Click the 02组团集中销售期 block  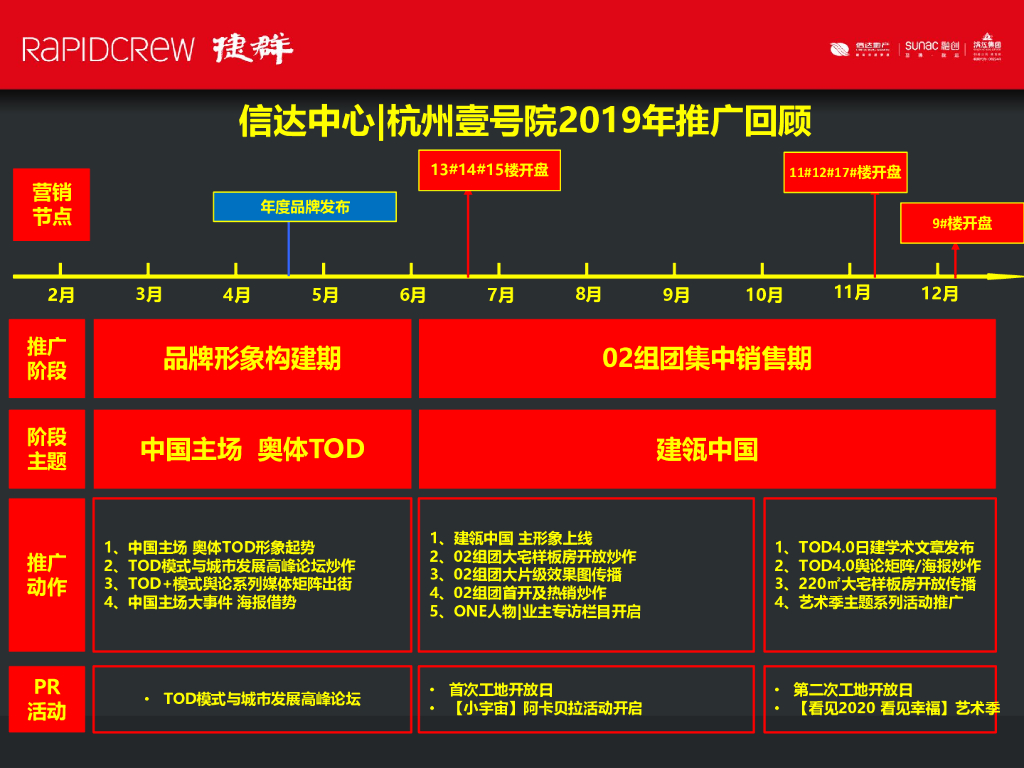coord(707,359)
